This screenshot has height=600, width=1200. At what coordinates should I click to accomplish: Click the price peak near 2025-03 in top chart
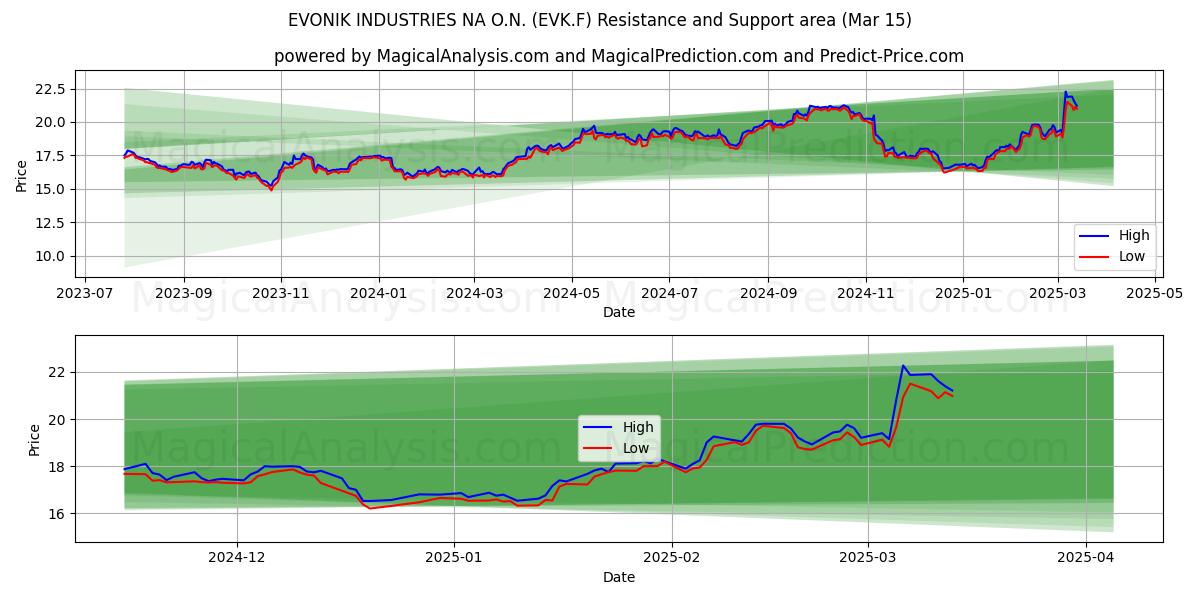tap(1065, 92)
